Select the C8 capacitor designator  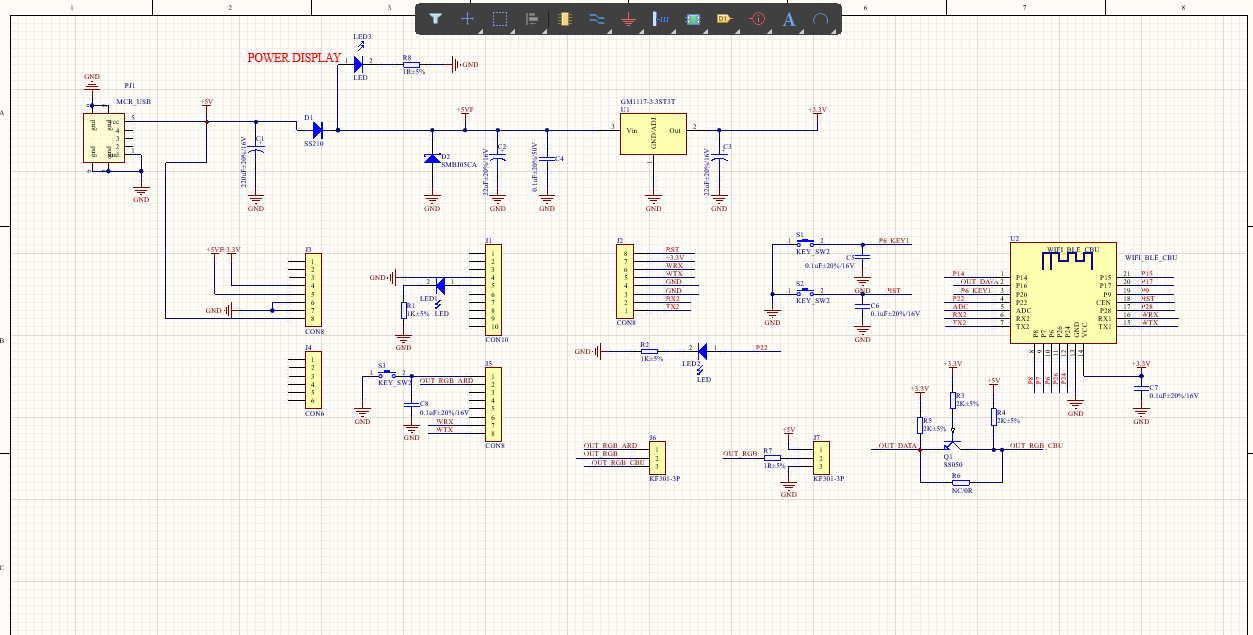[x=424, y=403]
